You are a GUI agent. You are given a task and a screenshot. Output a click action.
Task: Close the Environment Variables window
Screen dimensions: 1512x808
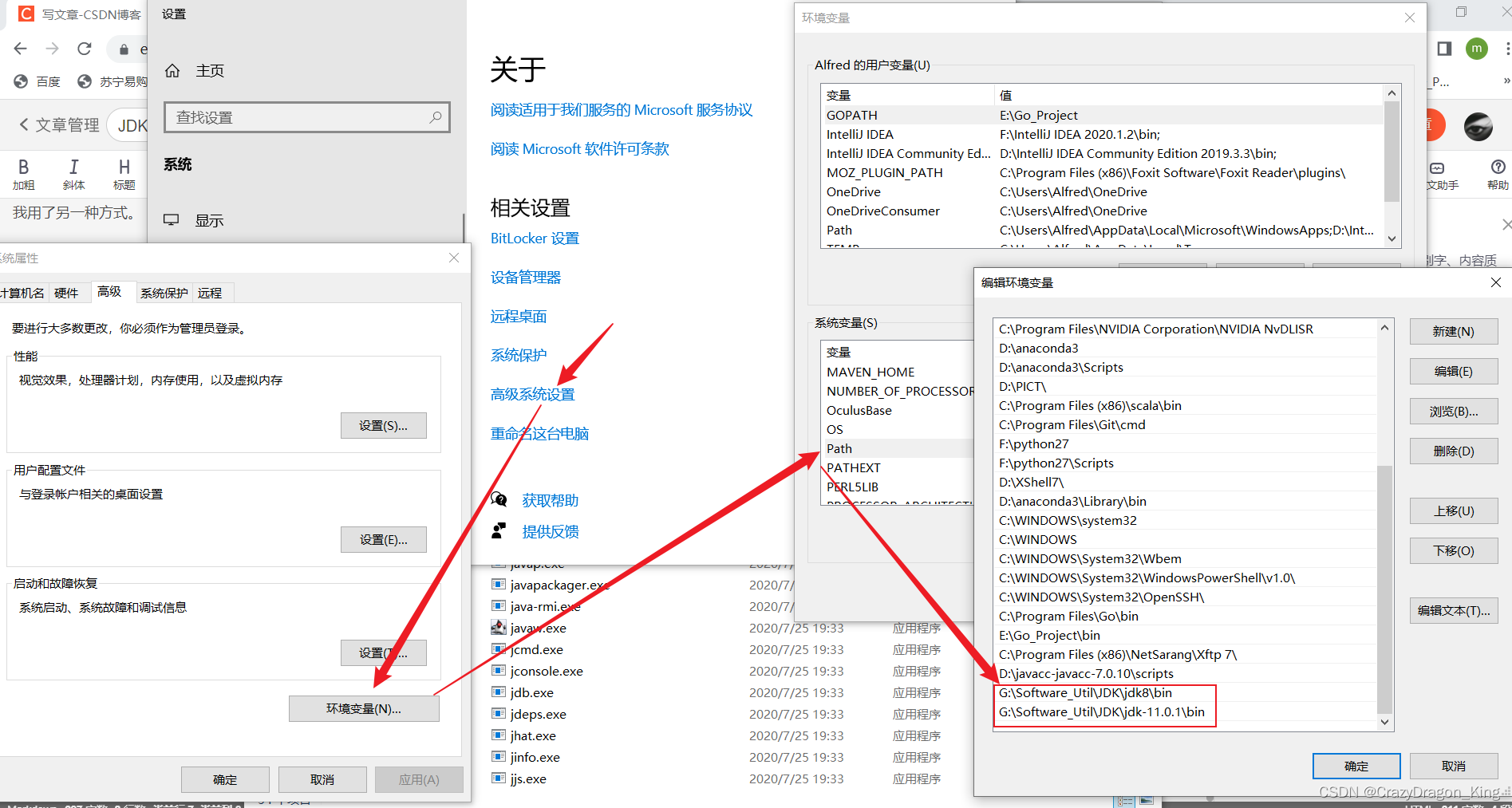pos(1410,18)
